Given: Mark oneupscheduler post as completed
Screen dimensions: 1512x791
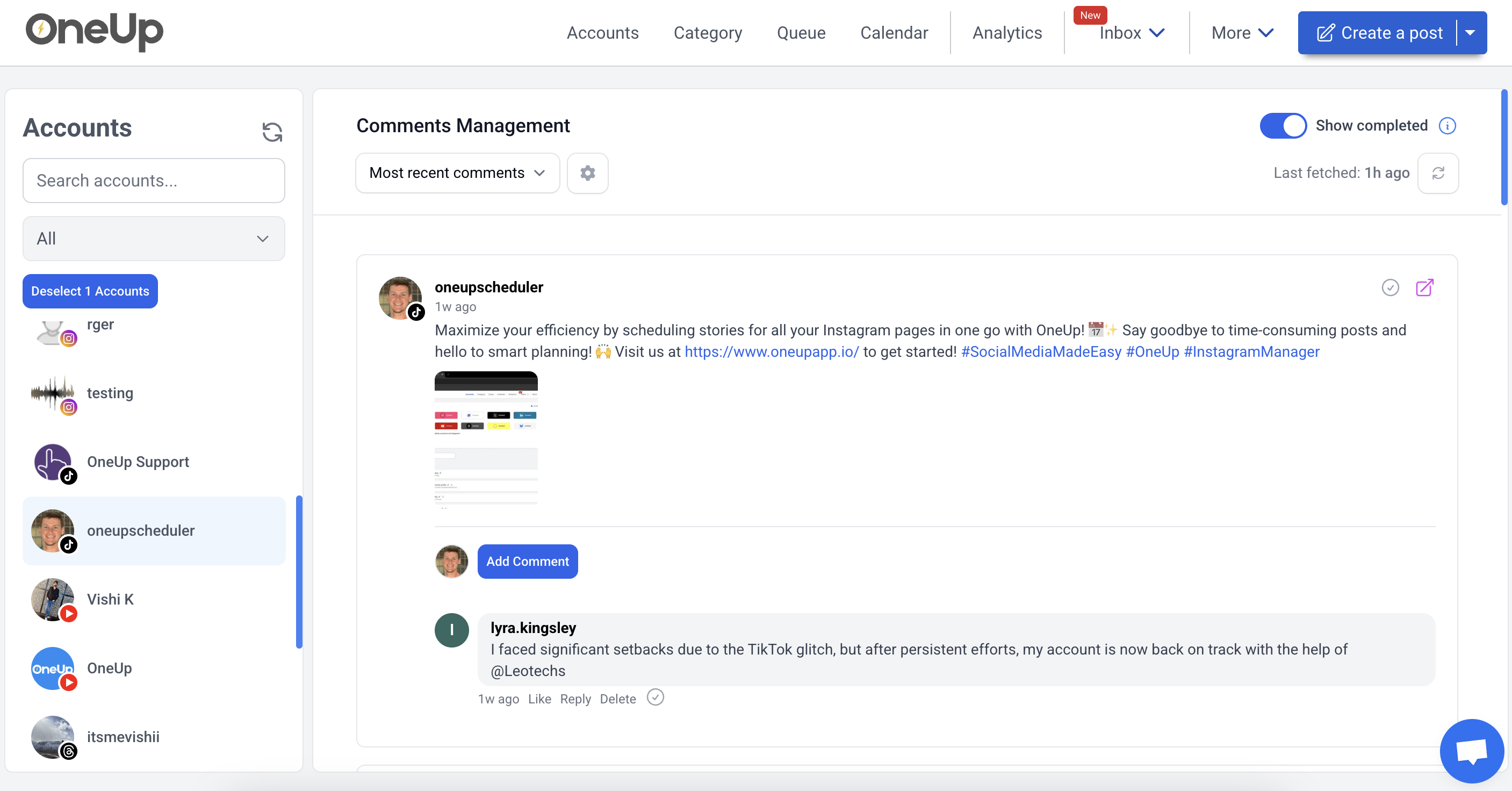Looking at the screenshot, I should [x=1390, y=287].
